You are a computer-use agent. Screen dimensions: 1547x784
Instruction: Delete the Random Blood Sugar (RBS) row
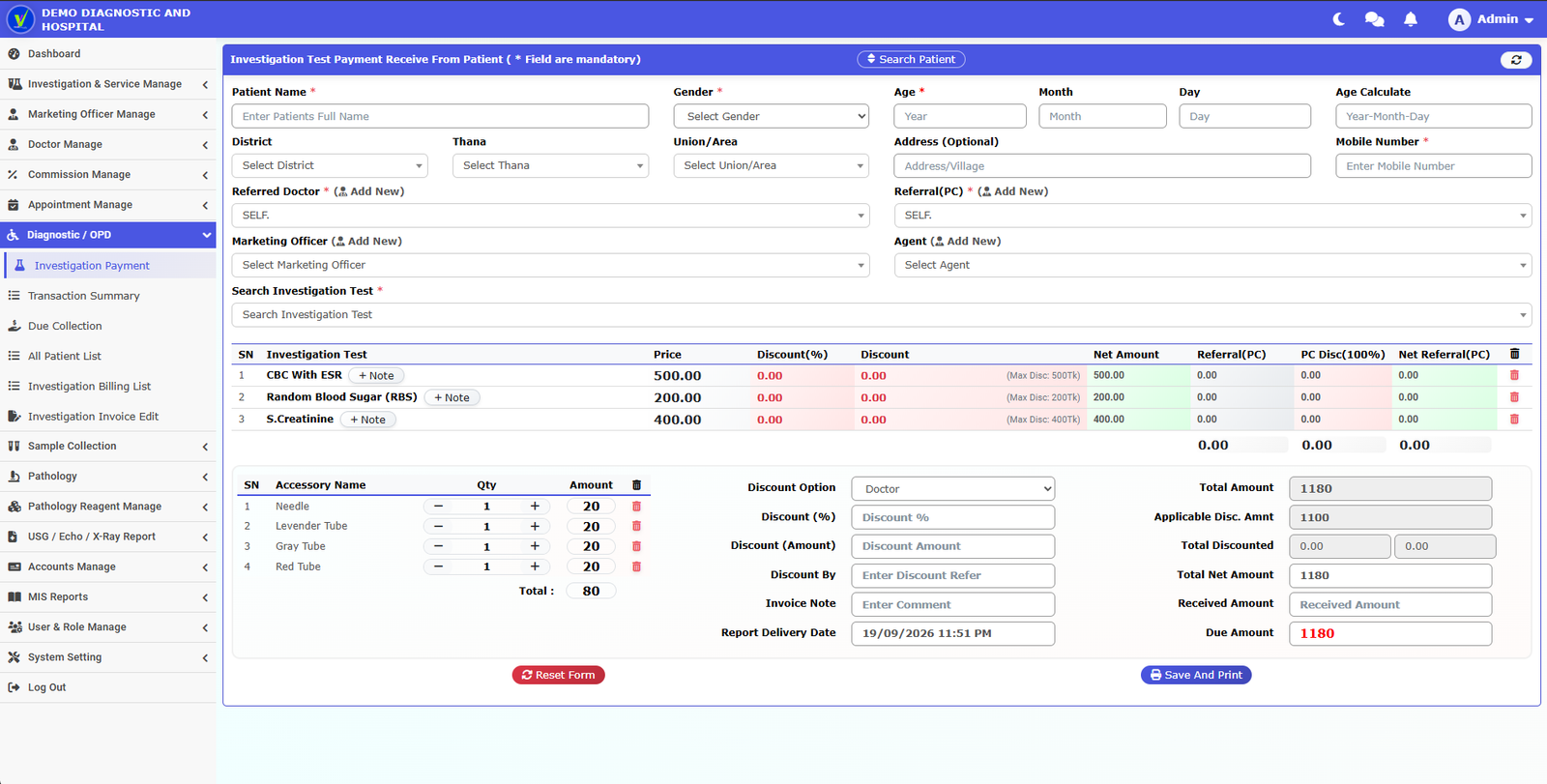[x=1514, y=397]
